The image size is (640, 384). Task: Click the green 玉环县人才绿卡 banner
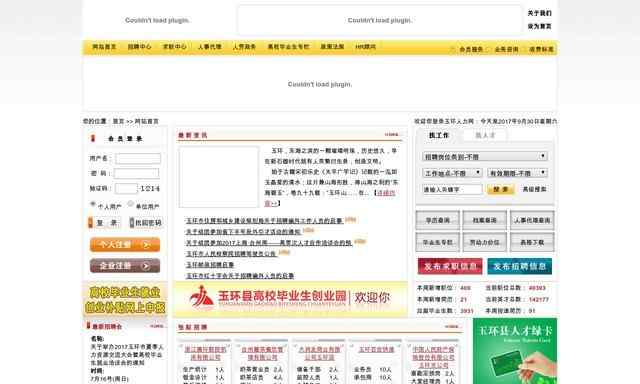(x=515, y=351)
